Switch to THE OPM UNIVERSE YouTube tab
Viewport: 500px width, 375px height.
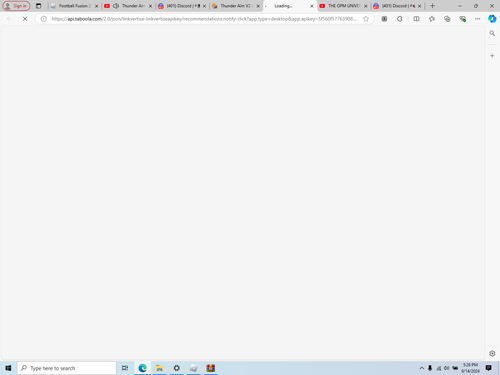pos(343,6)
